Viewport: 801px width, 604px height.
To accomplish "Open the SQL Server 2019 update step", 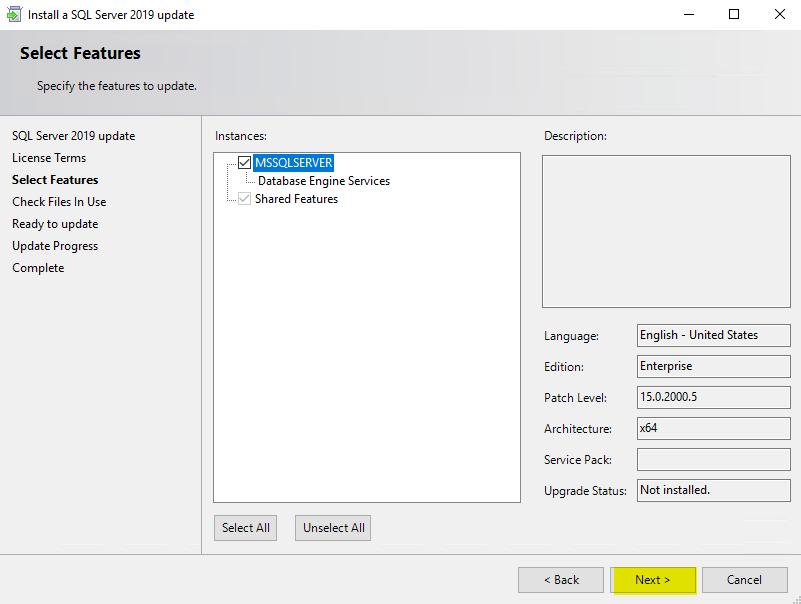I will [73, 136].
